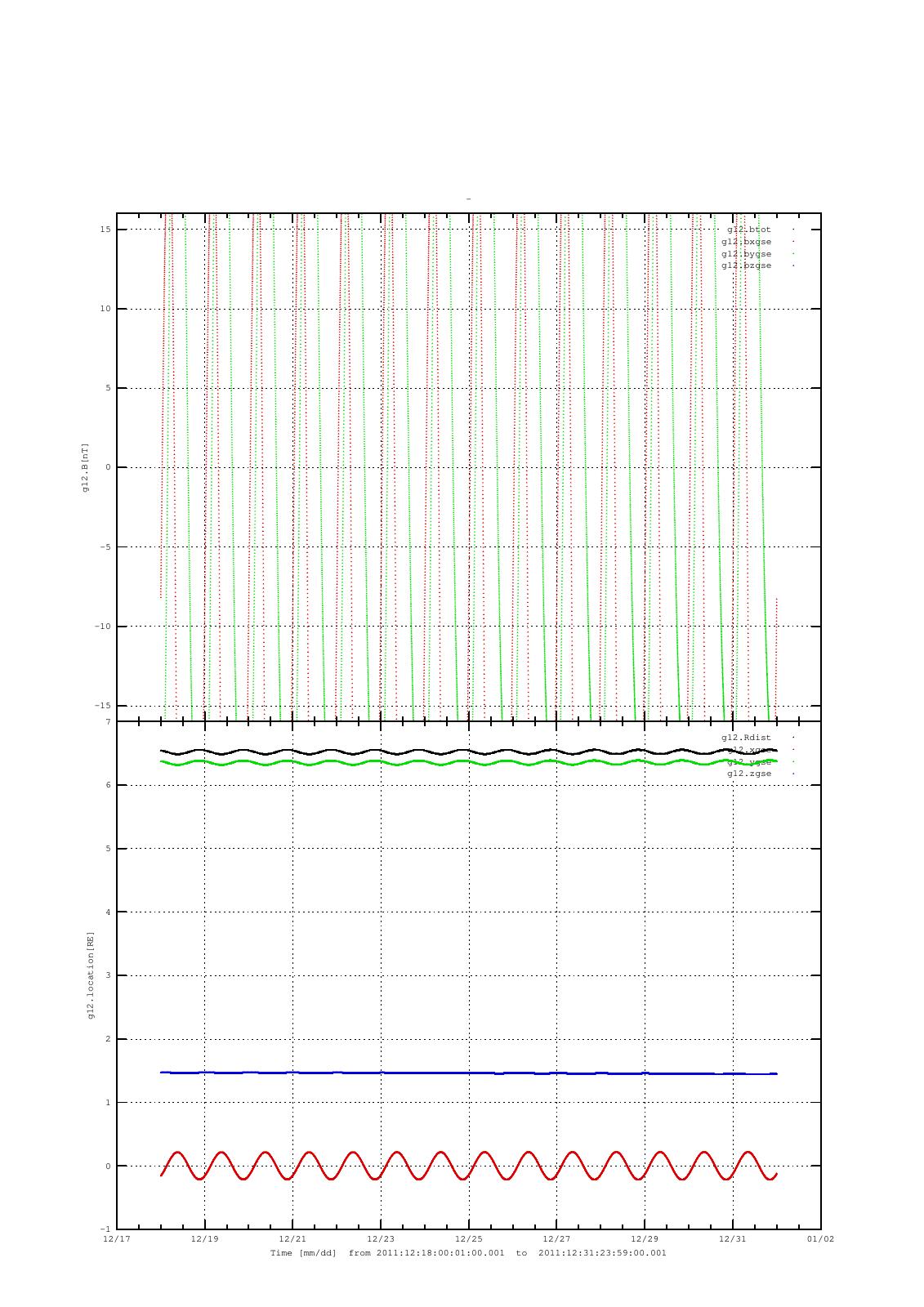Click the -5 tick on the magnetic field axis
This screenshot has width=924, height=1307.
tap(103, 547)
